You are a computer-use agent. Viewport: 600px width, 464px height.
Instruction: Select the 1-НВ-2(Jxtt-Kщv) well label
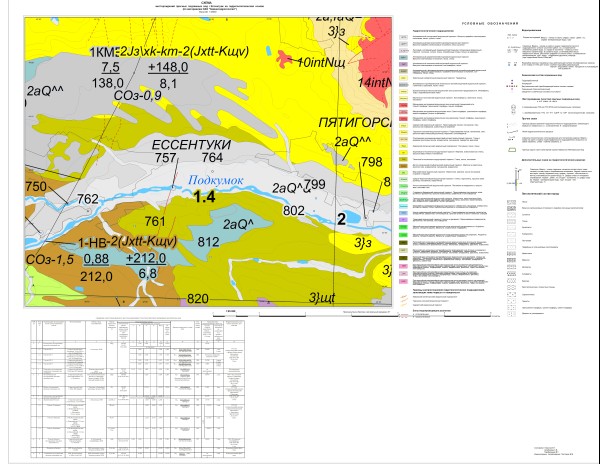click(x=127, y=242)
